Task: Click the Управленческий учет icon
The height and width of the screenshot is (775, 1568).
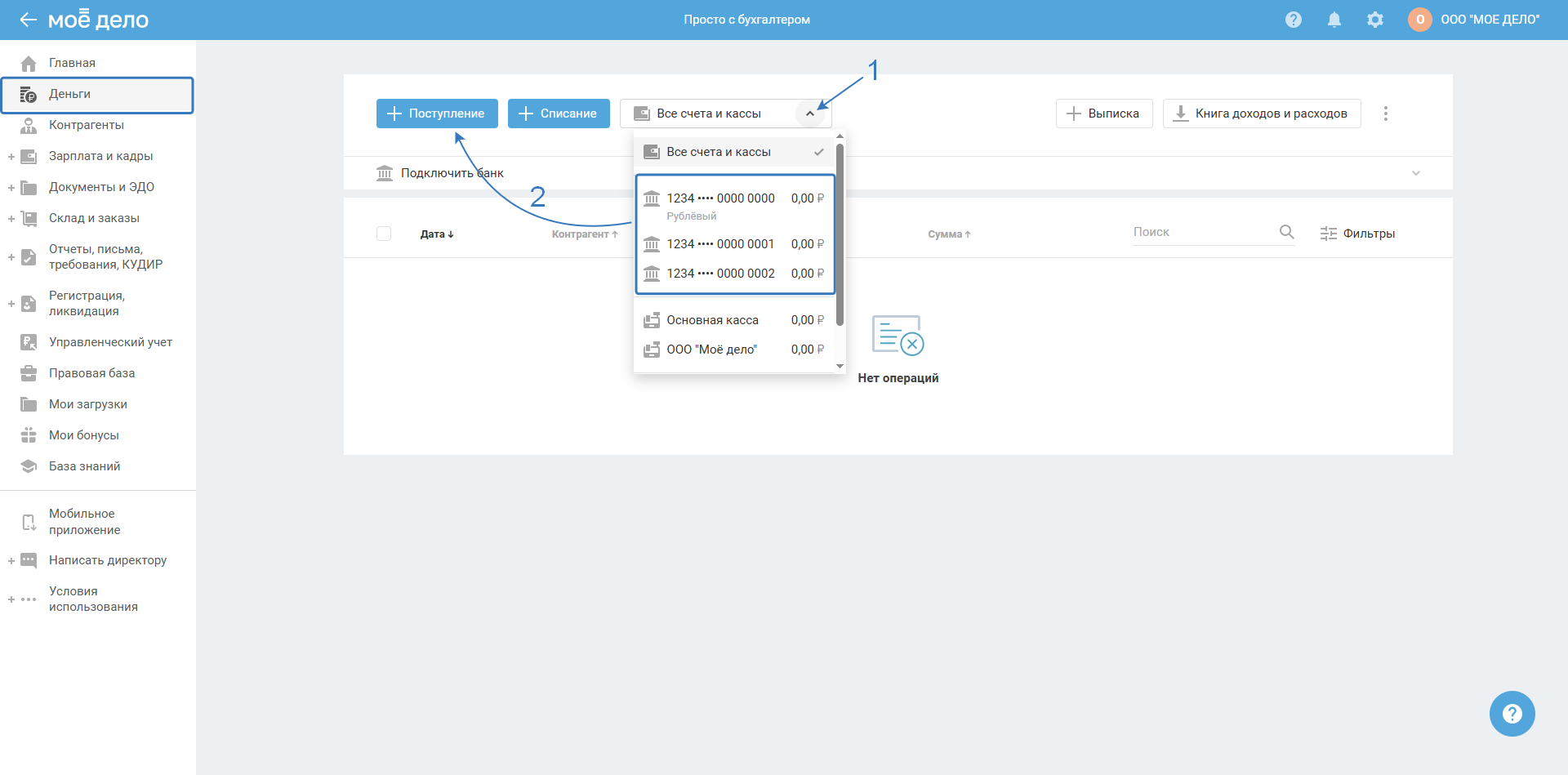Action: [29, 342]
